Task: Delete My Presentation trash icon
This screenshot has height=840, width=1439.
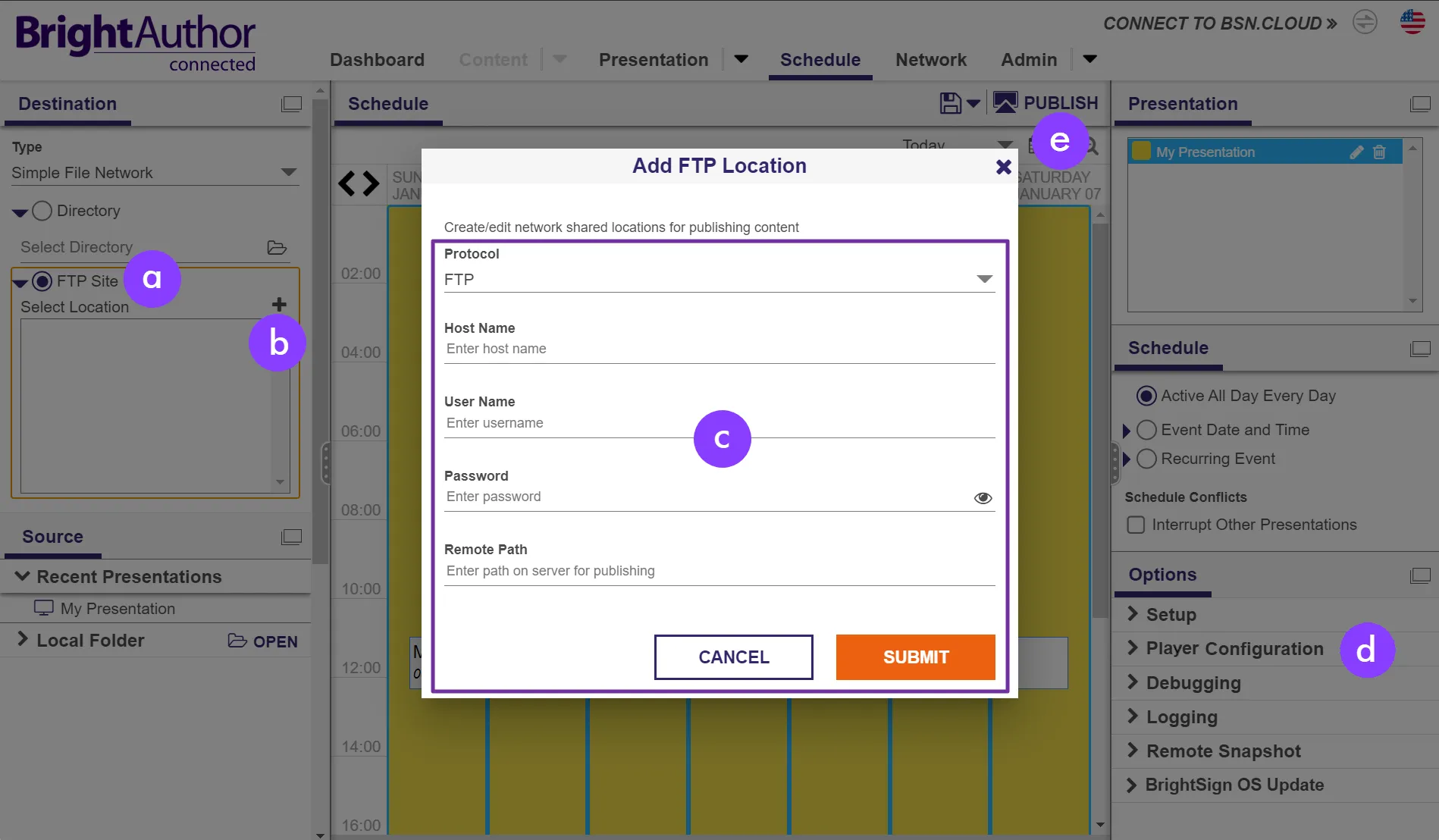Action: [1379, 152]
